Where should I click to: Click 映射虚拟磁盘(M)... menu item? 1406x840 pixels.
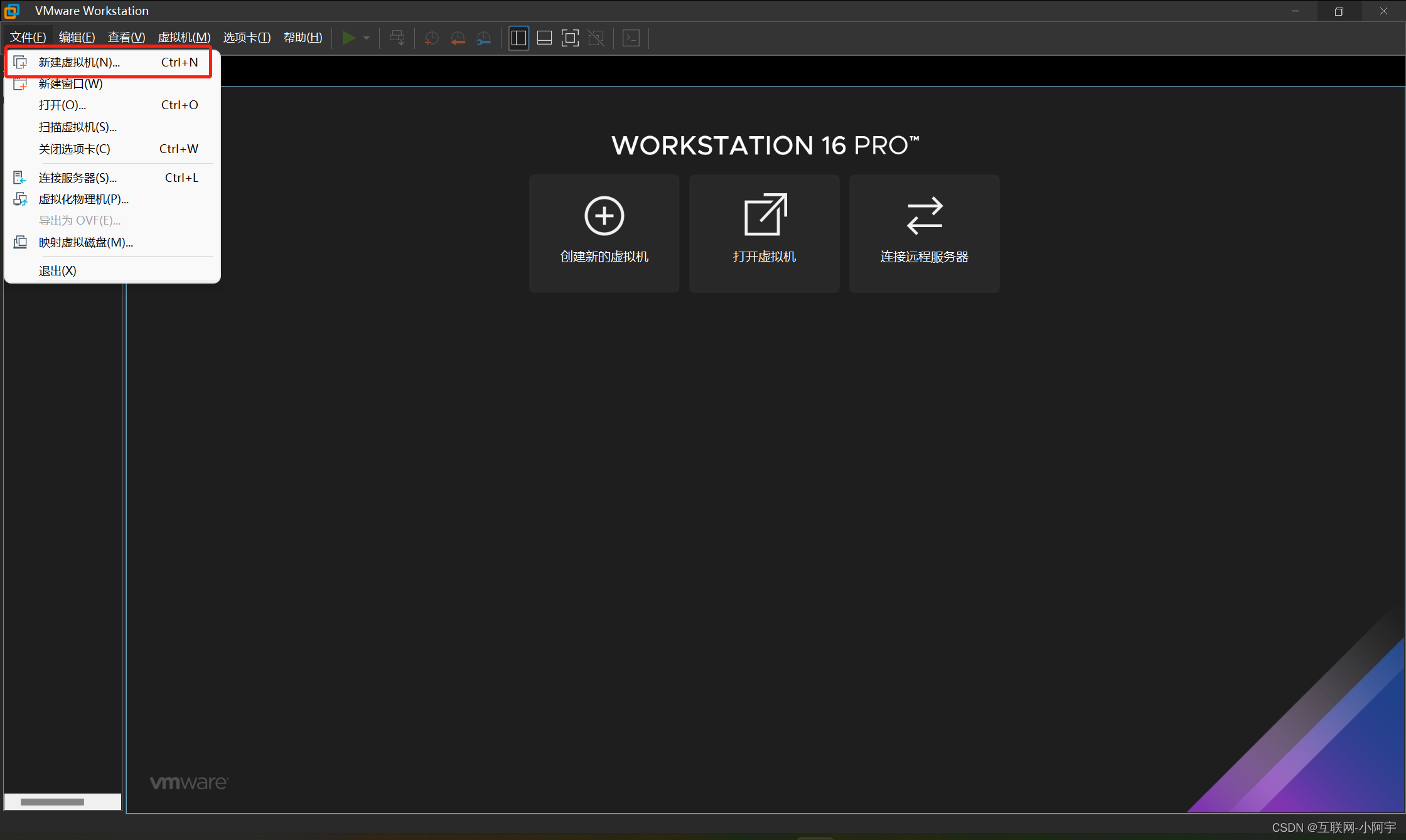coord(86,242)
